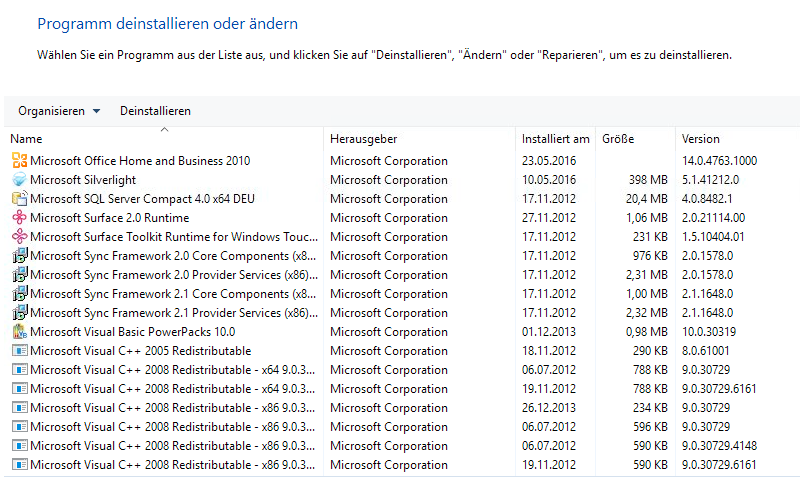Viewport: 800px width, 477px height.
Task: Select "Microsoft SQL Server Compact 4.0 x64 DEU" text
Action: tap(142, 199)
